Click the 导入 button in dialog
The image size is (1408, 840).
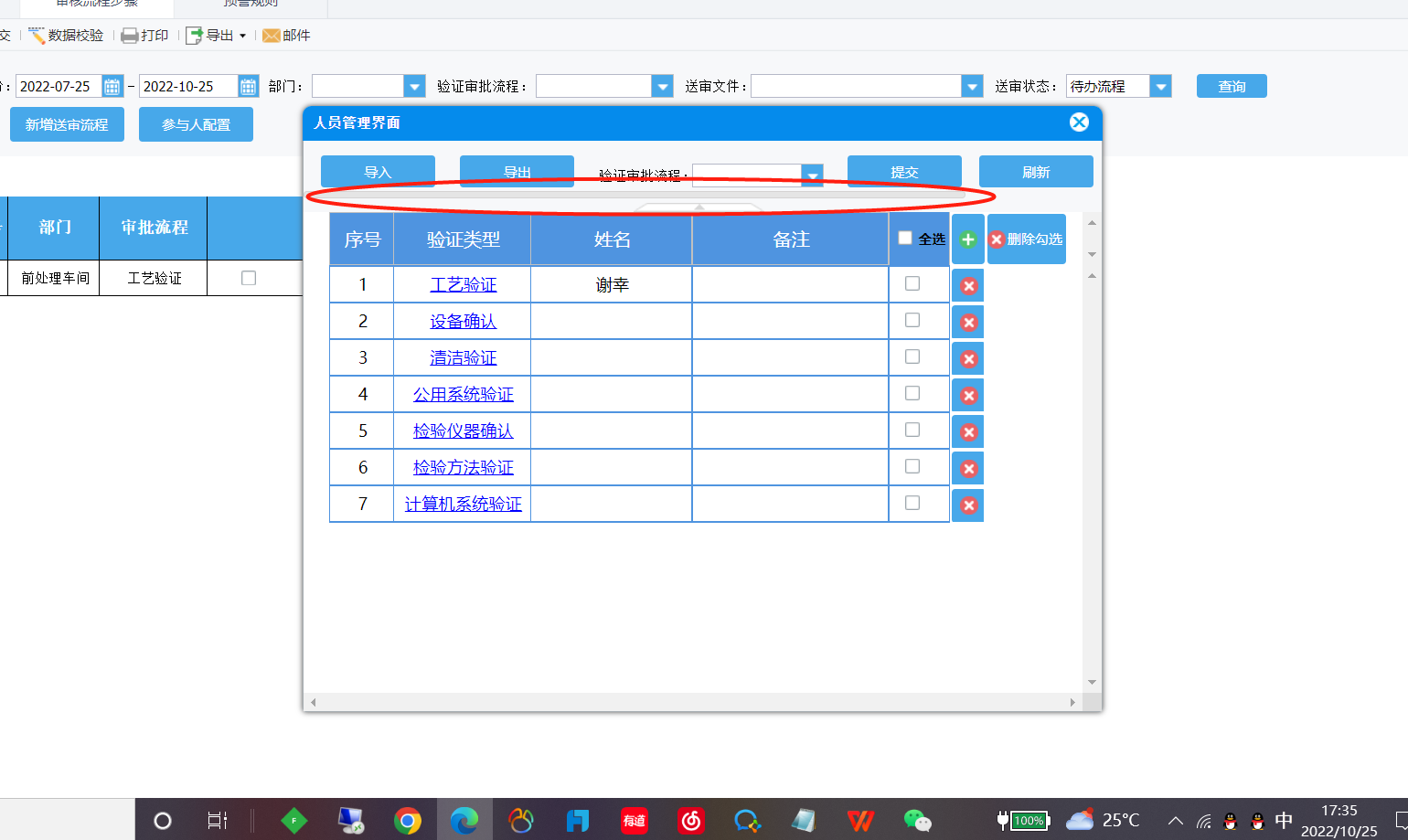[x=378, y=171]
